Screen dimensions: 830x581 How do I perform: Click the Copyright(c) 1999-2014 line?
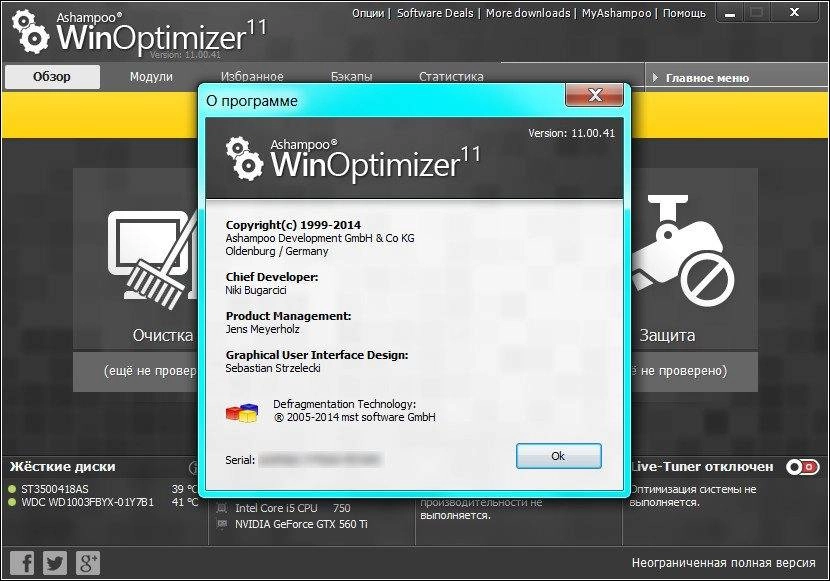click(293, 225)
